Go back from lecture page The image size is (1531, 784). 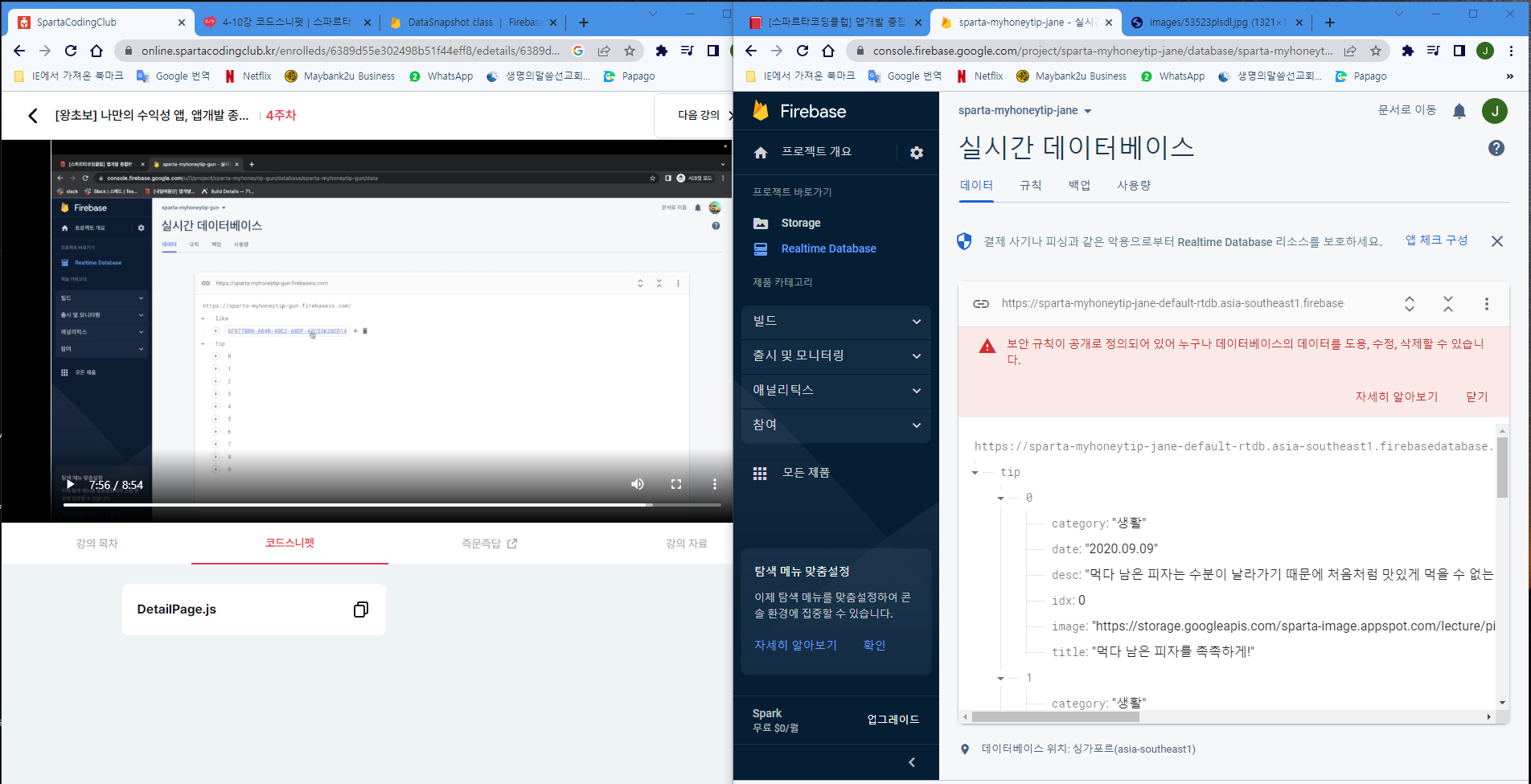(33, 116)
